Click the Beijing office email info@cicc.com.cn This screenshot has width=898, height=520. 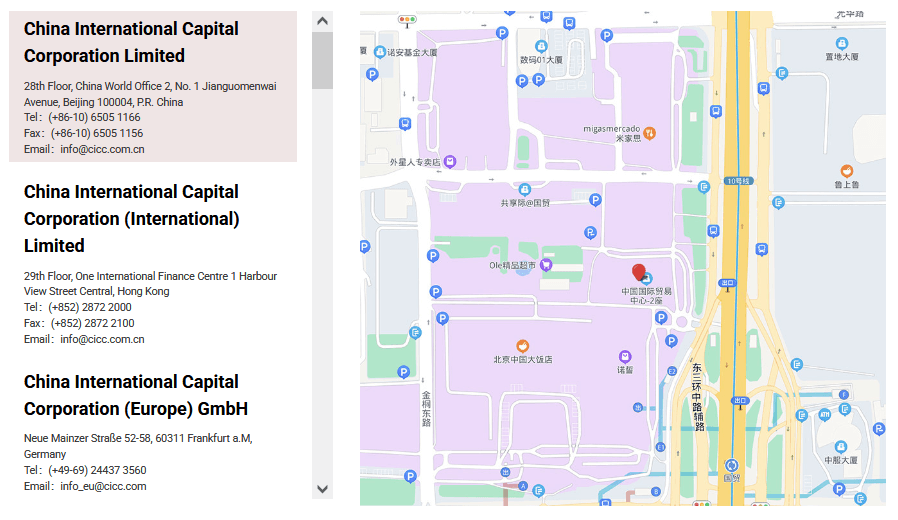pos(103,149)
